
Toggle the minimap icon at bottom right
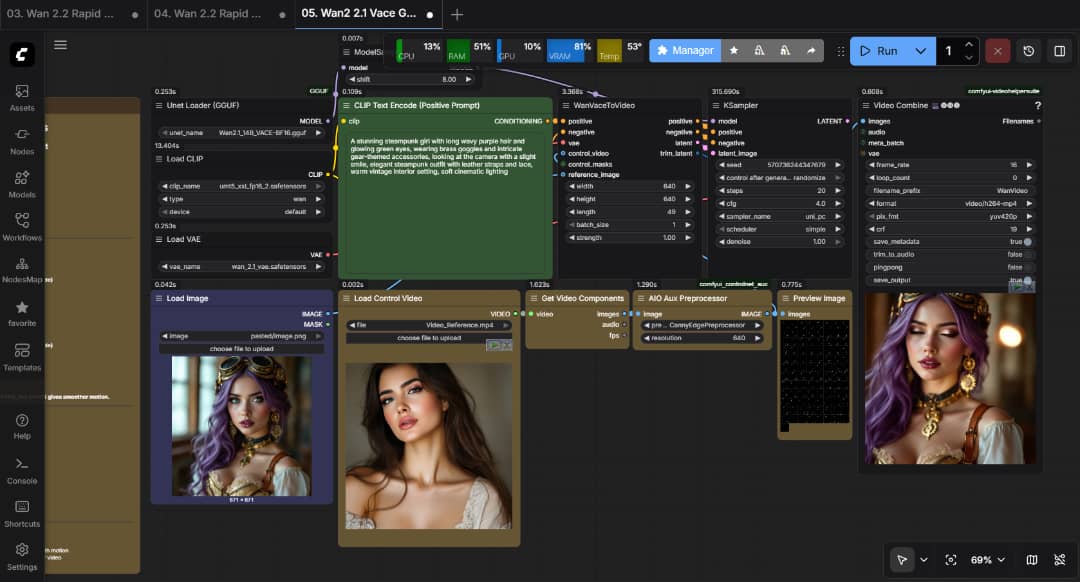point(1031,560)
